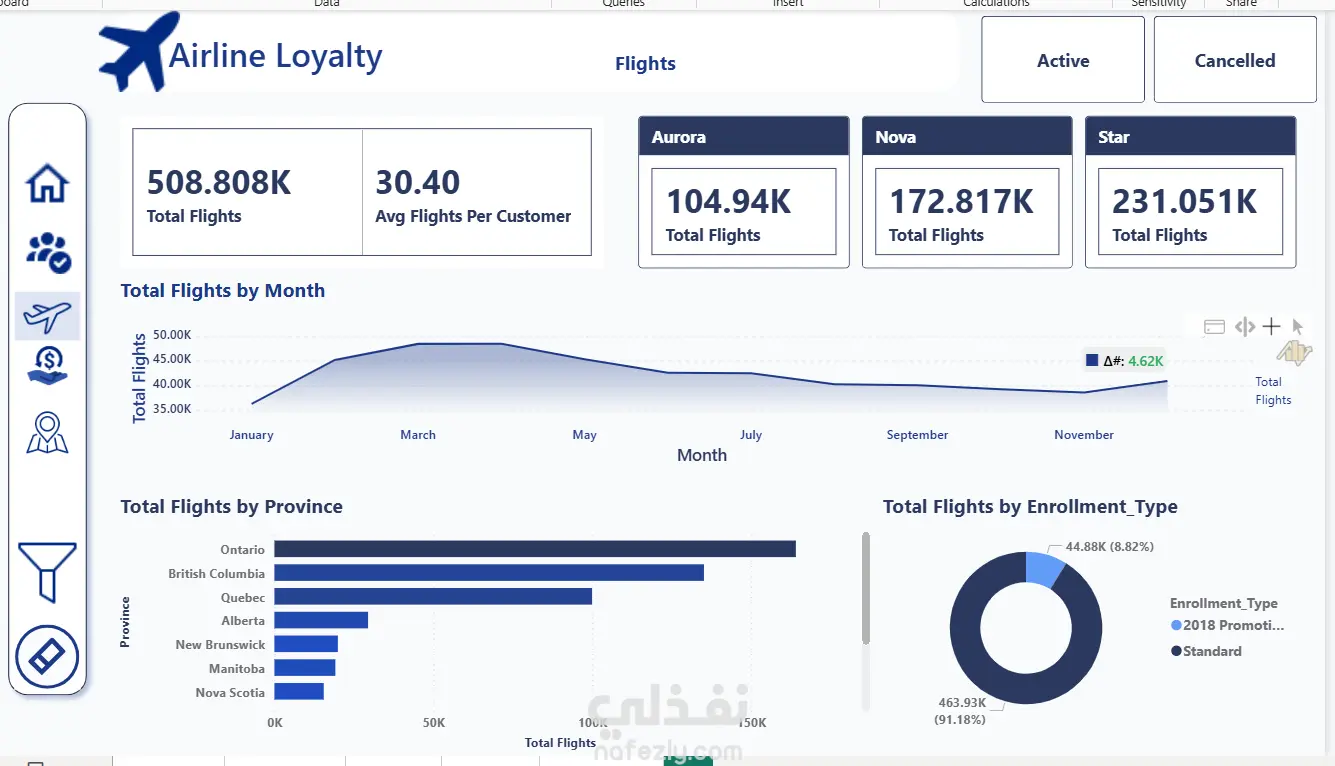Click the 44.88K (8.82%) data label
This screenshot has width=1335, height=766.
pos(1110,547)
